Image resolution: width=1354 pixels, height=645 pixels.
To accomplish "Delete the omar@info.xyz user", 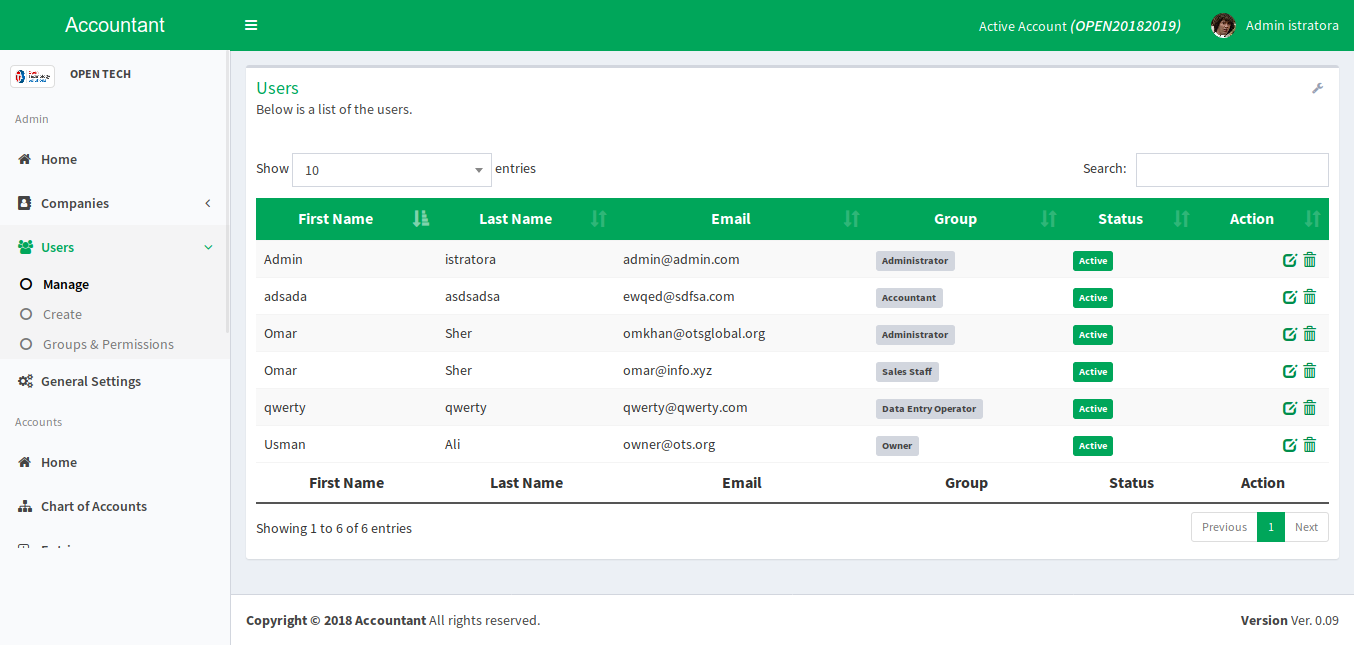I will [x=1310, y=371].
